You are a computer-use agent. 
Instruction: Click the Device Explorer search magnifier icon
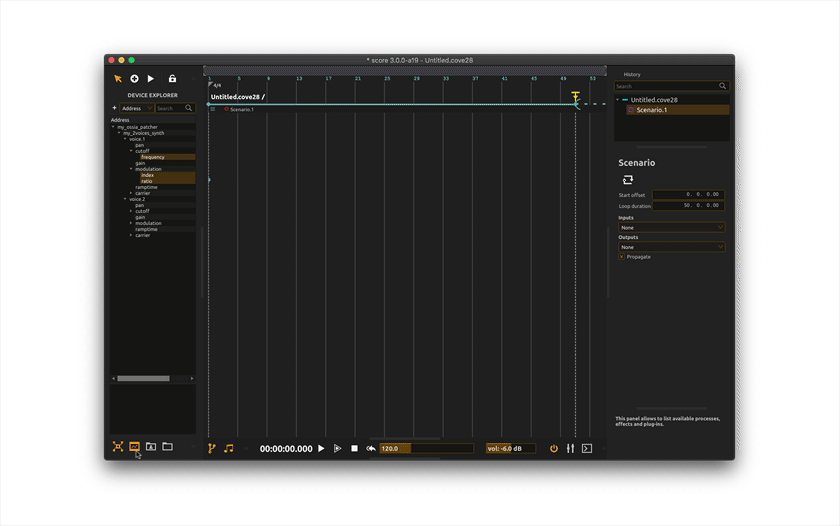[189, 108]
